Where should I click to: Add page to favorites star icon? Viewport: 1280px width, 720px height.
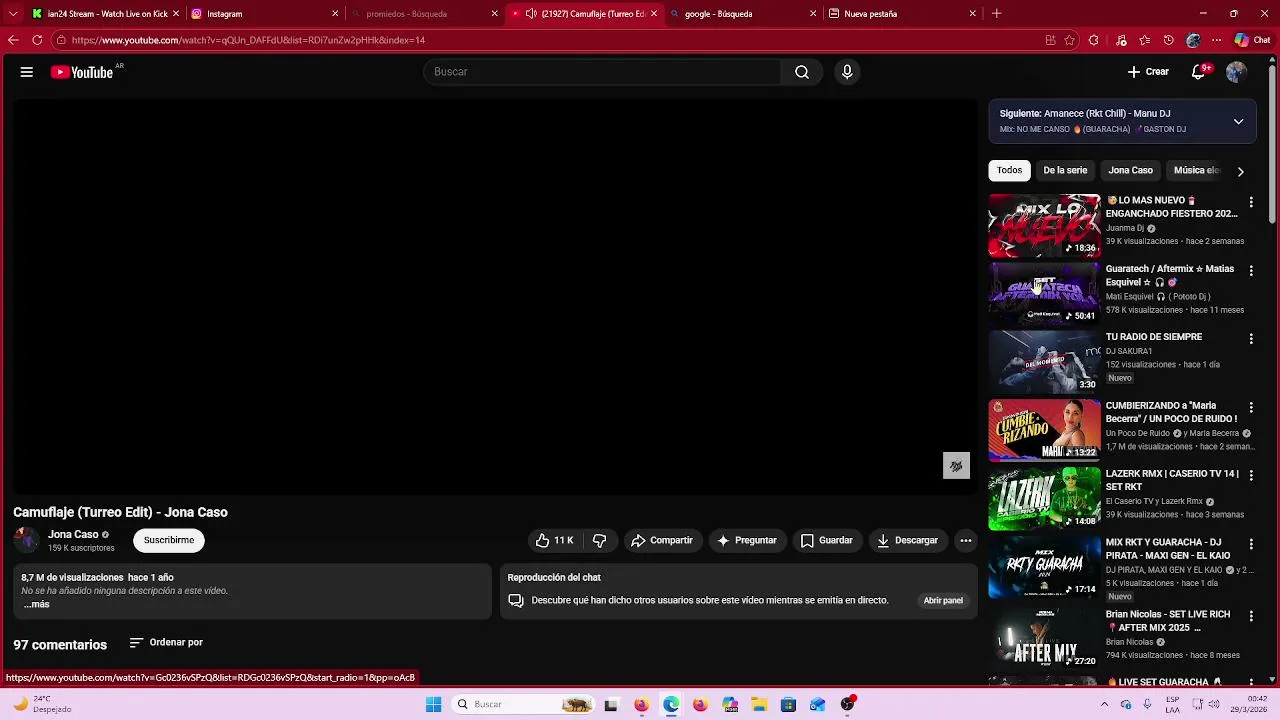point(1070,40)
